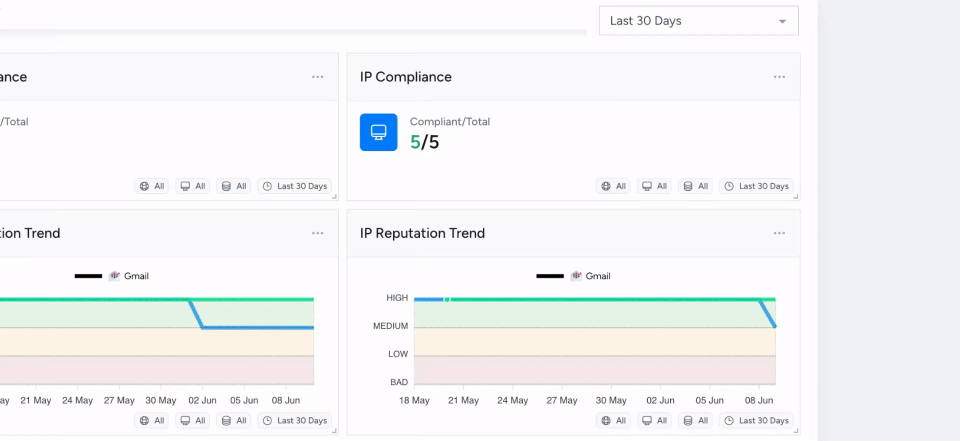Toggle the Gmail legend in IP Reputation Trend
This screenshot has height=441, width=960.
tap(591, 276)
